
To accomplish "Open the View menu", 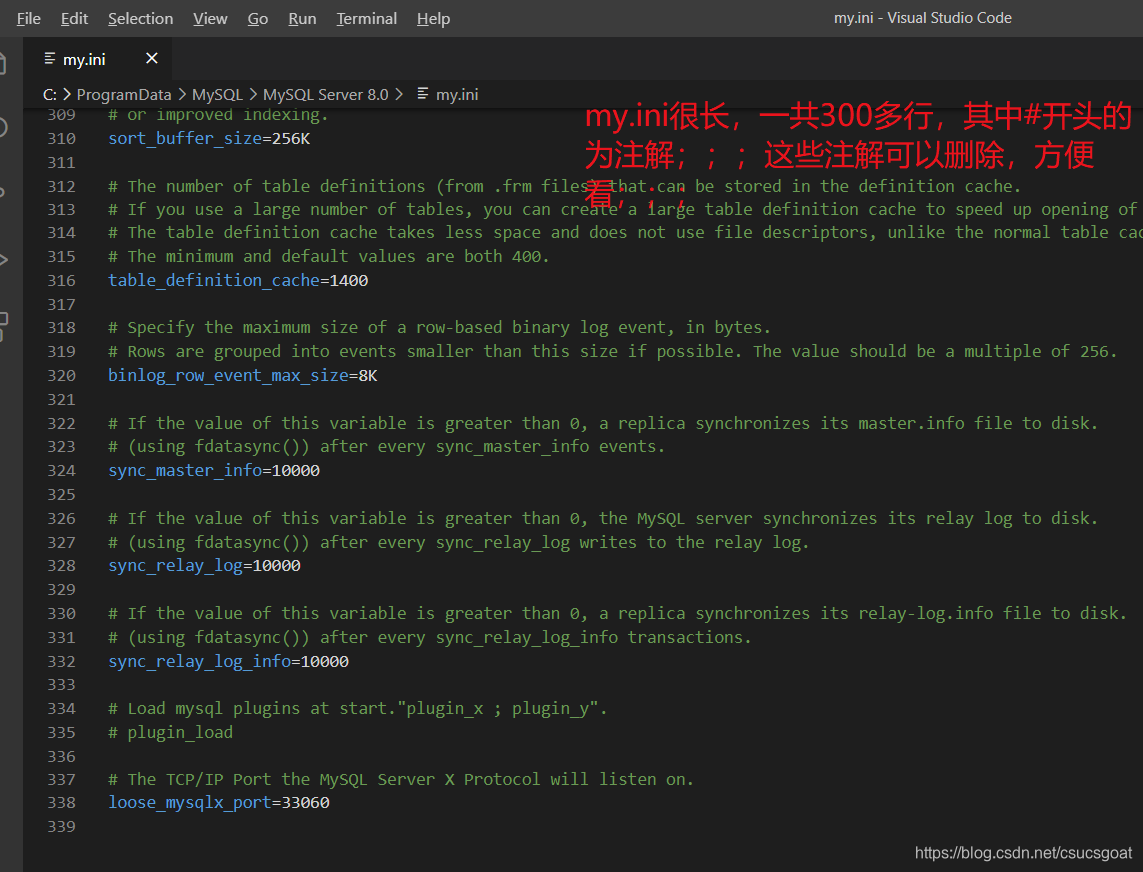I will [x=210, y=18].
